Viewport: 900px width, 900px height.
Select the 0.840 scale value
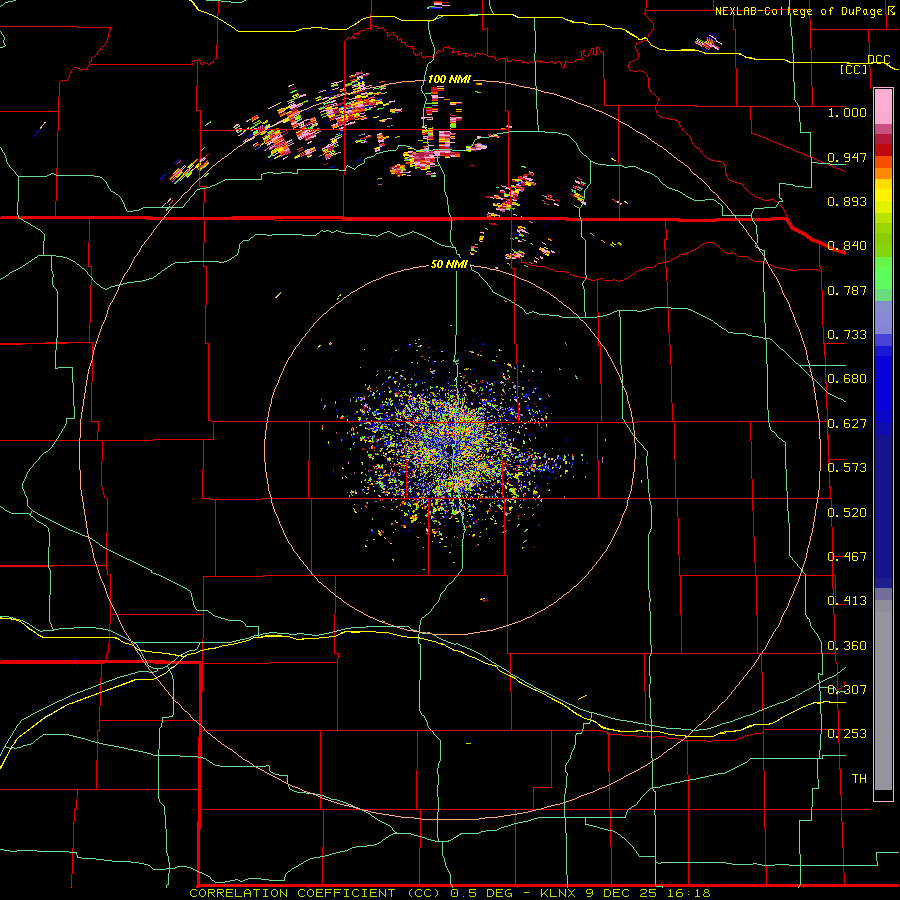pos(847,246)
